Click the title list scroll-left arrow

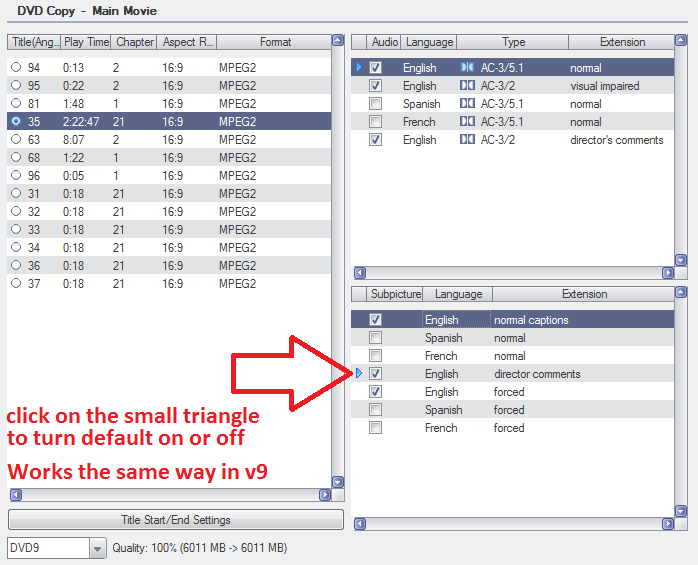coord(16,495)
